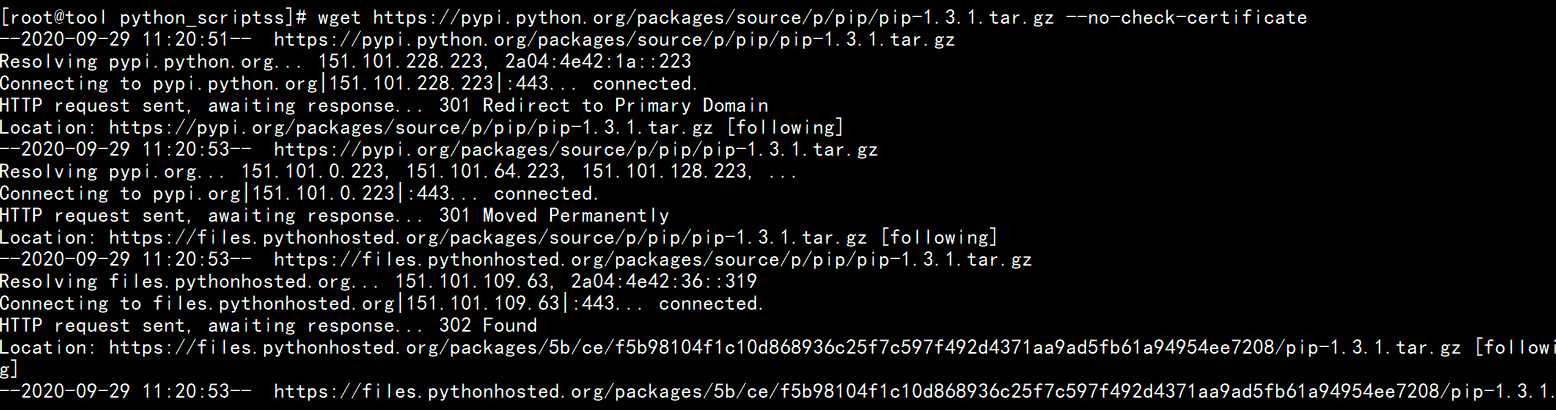The width and height of the screenshot is (1556, 410).
Task: Click the long hash URL in the last Location line
Action: (787, 347)
